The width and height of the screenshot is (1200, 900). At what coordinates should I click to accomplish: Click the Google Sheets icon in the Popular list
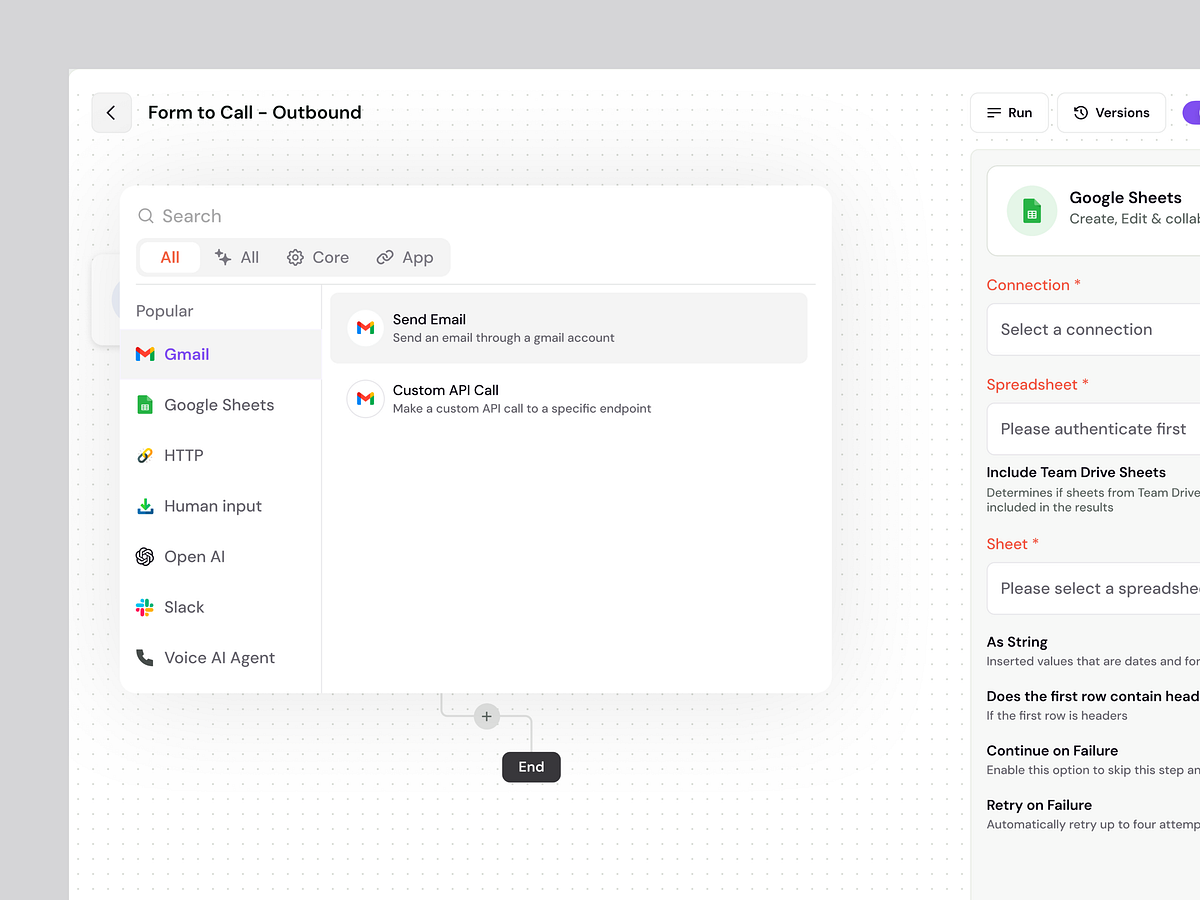click(145, 405)
